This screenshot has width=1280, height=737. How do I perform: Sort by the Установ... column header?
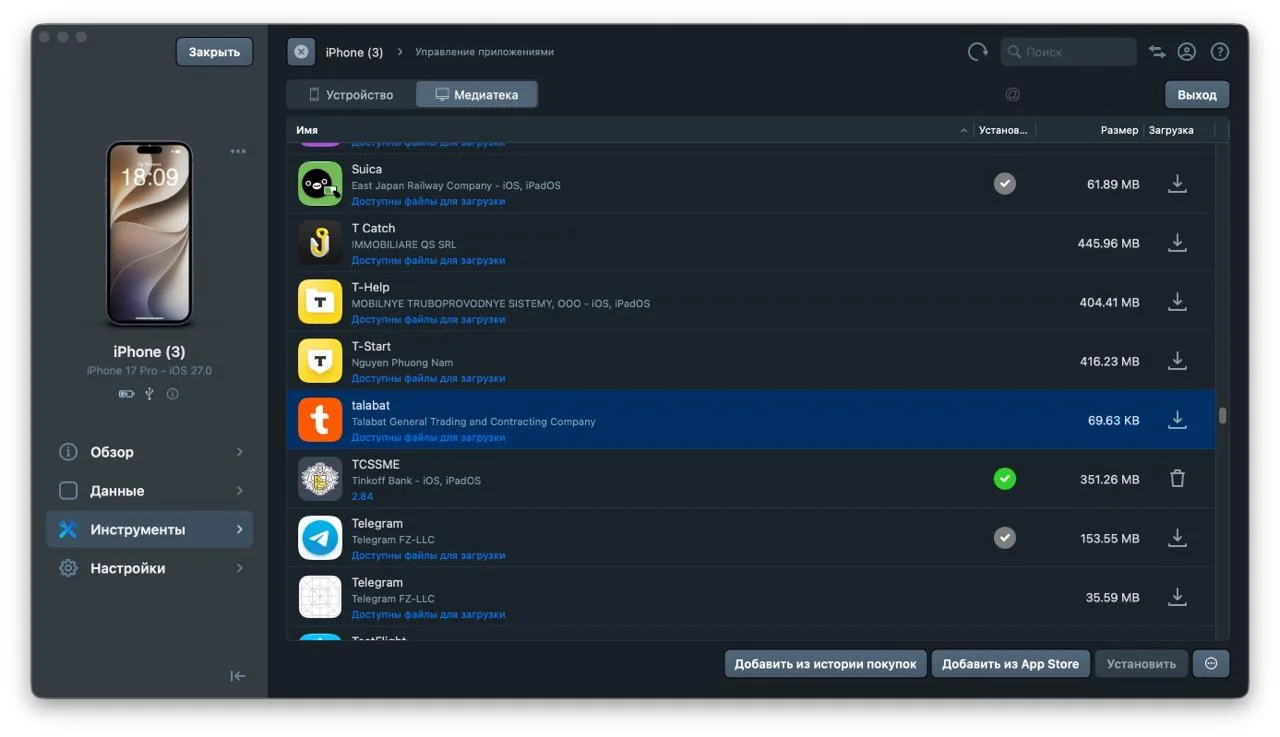[1003, 130]
